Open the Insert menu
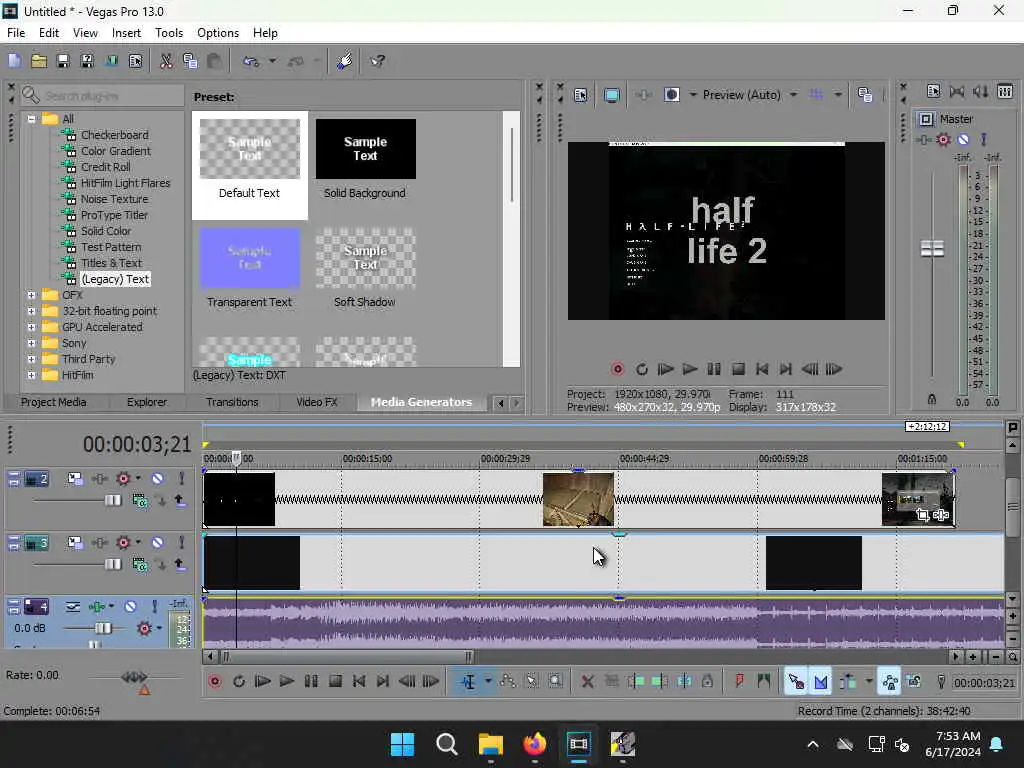The width and height of the screenshot is (1024, 768). (x=126, y=33)
